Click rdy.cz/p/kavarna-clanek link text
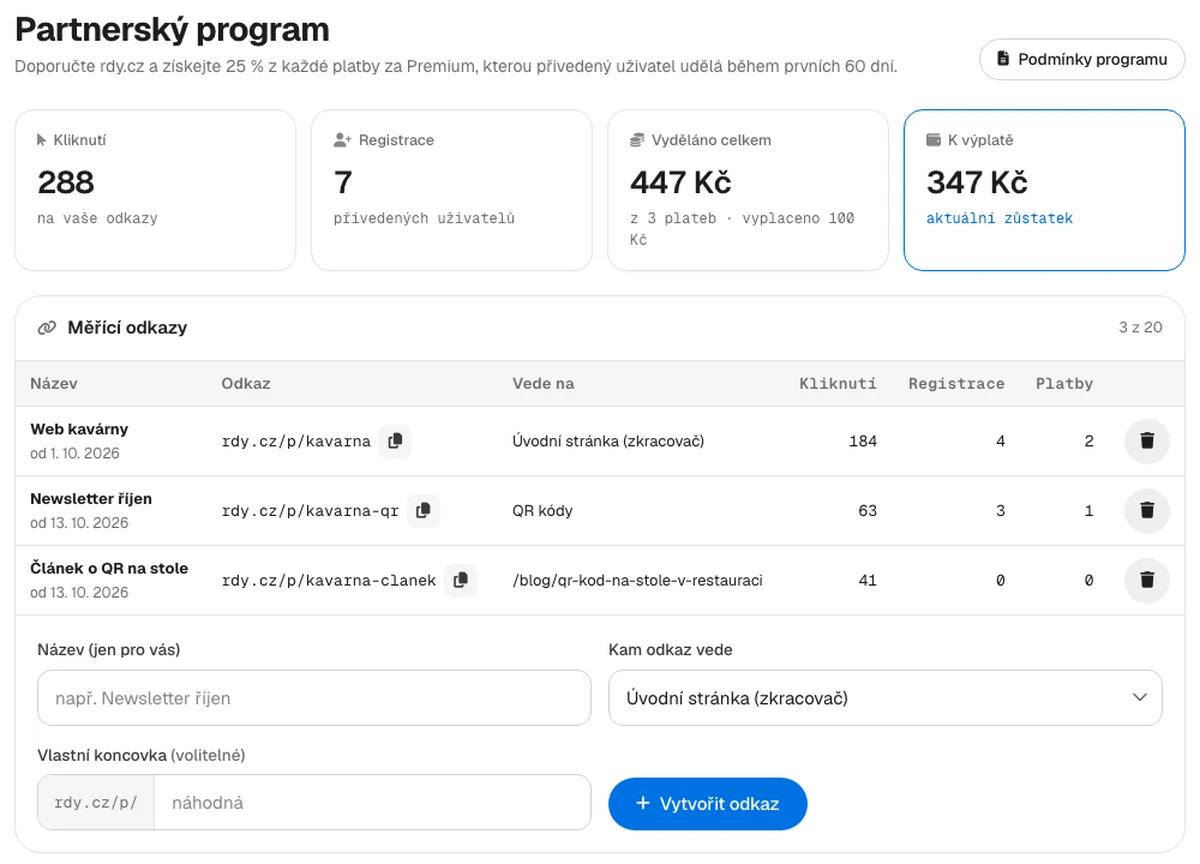Screen dimensions: 1200x864 [329, 580]
